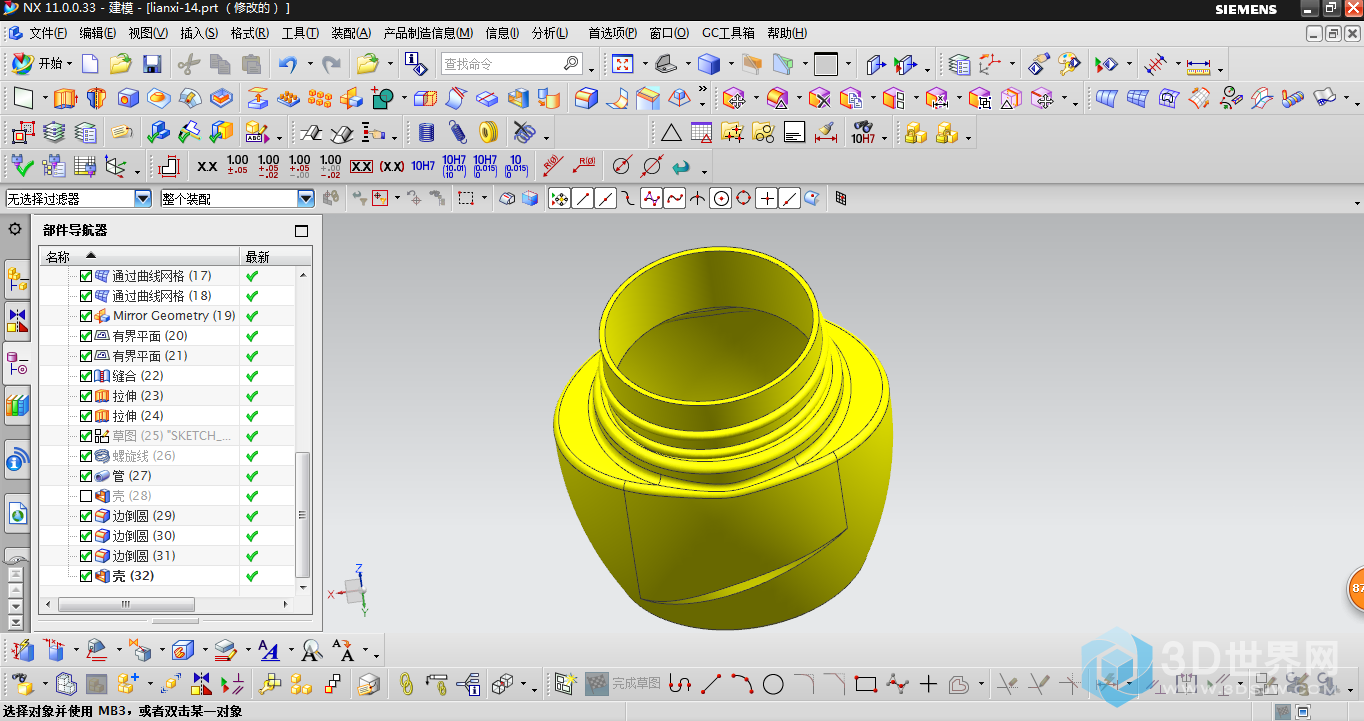Toggle the 拉伸 (23) feature checkbox
Screen dimensions: 1364x721
[x=86, y=396]
